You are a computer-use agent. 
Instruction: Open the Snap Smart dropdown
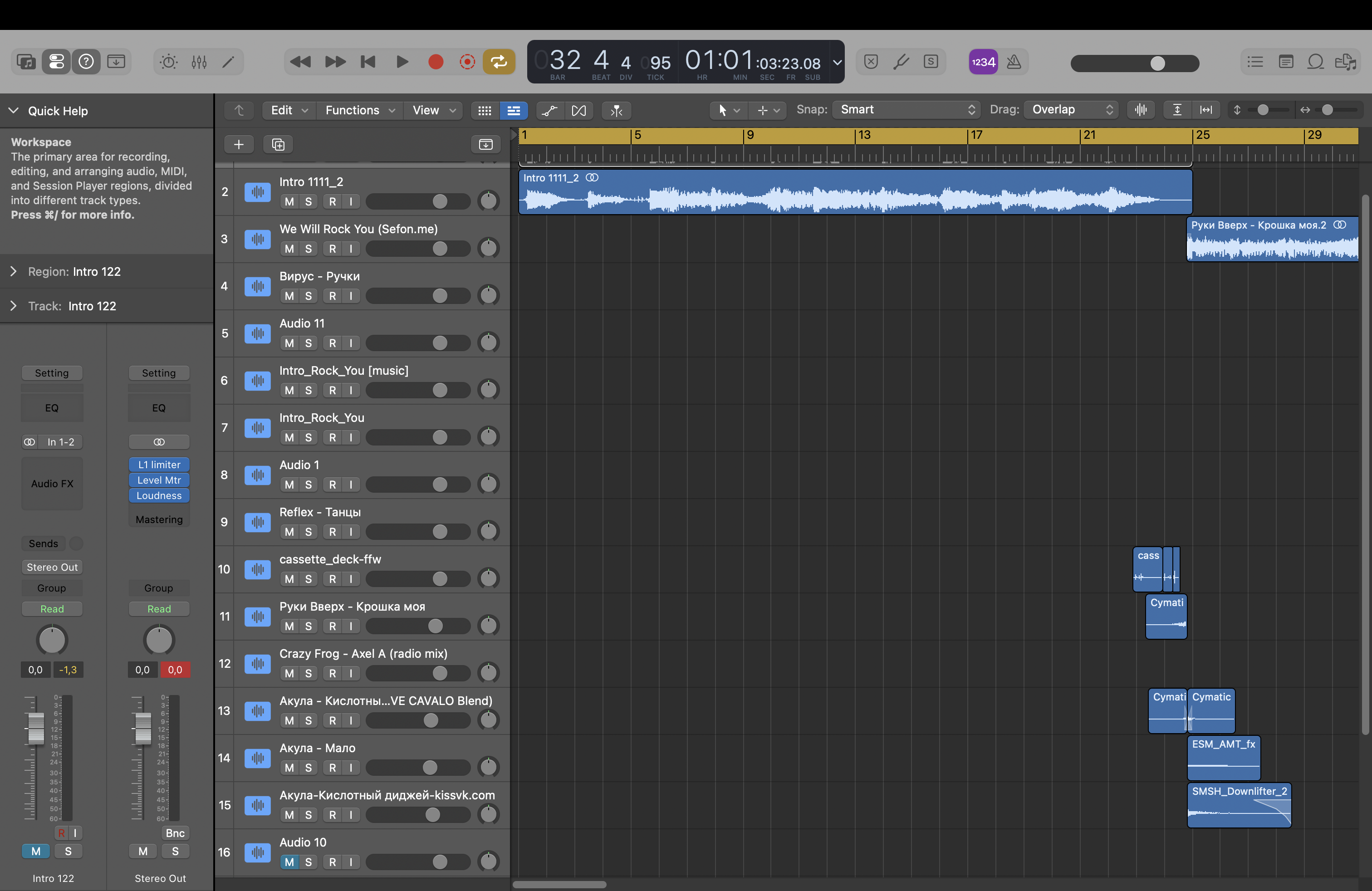click(906, 109)
